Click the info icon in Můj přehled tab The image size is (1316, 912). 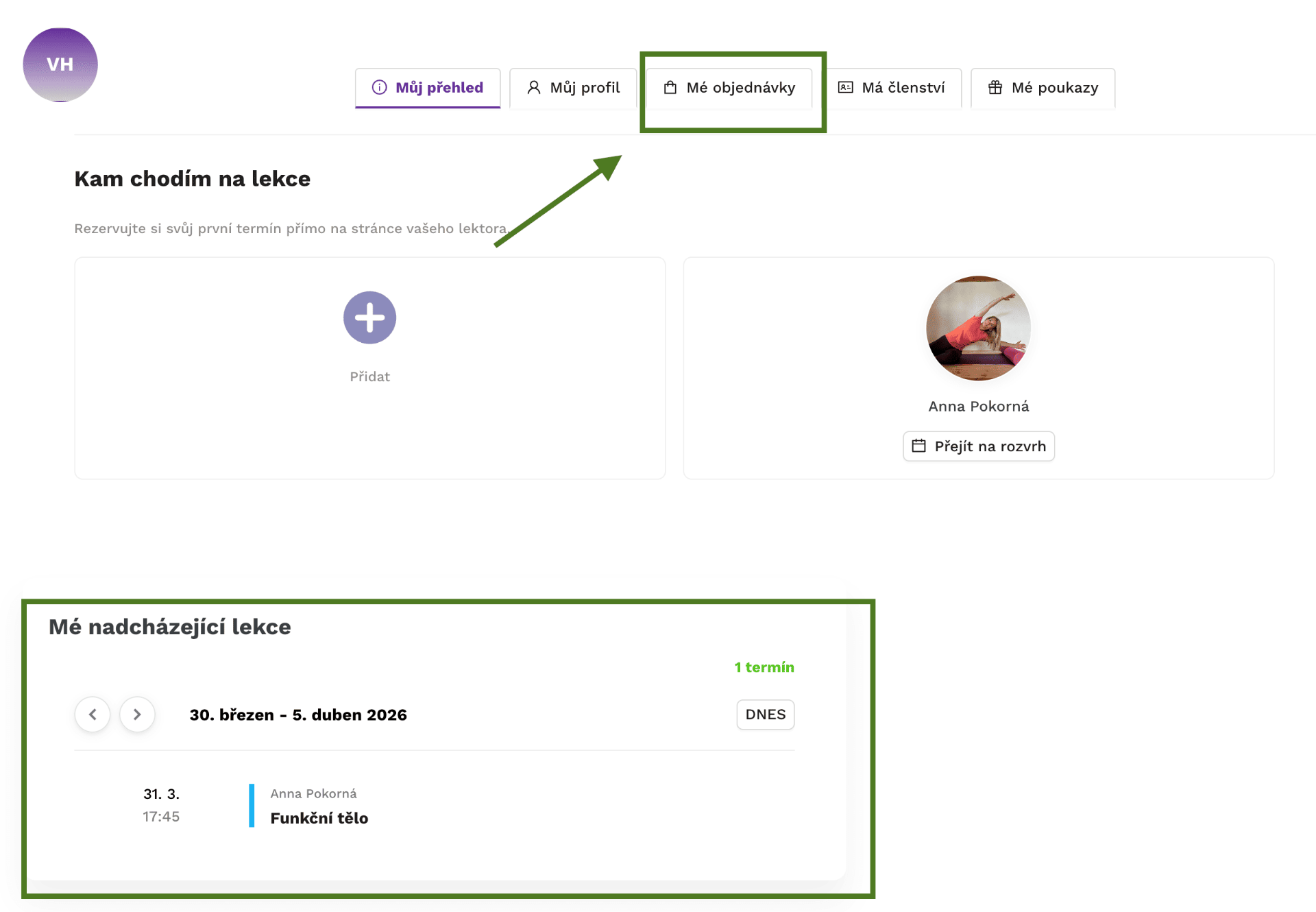tap(379, 88)
